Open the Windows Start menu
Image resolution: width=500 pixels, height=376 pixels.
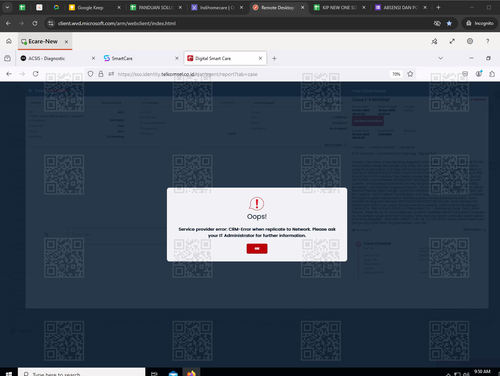coord(9,373)
